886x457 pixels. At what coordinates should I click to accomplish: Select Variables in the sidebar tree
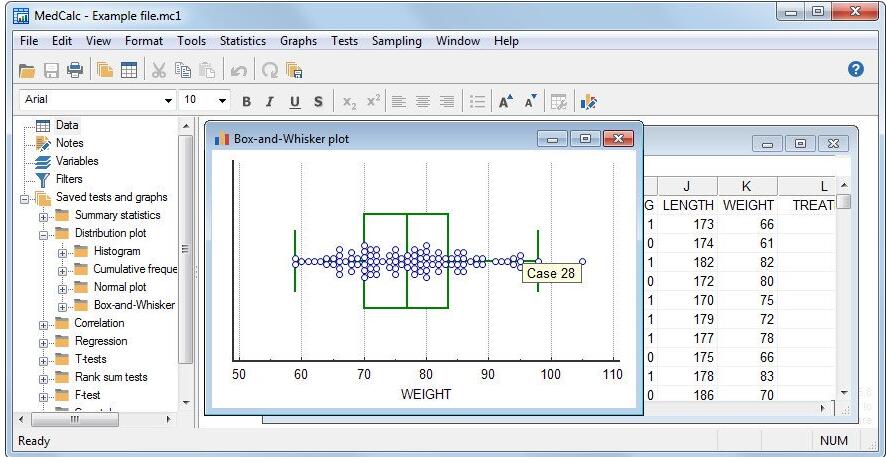click(x=77, y=161)
